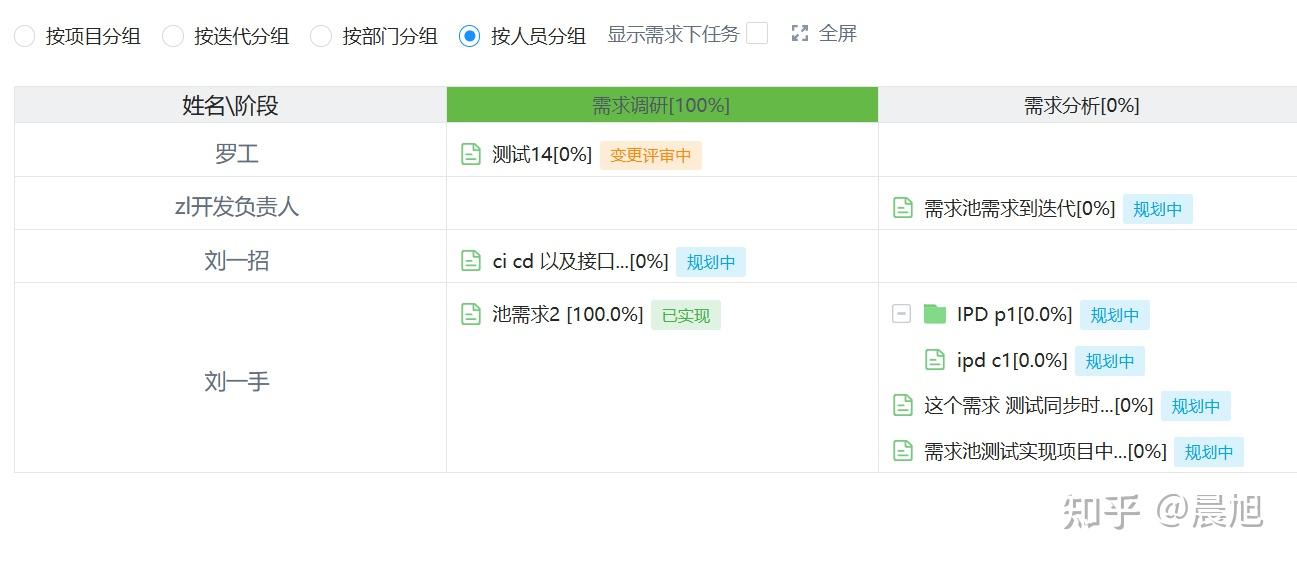Image resolution: width=1297 pixels, height=563 pixels.
Task: Click the green folder icon for IPD p1
Action: [x=934, y=314]
